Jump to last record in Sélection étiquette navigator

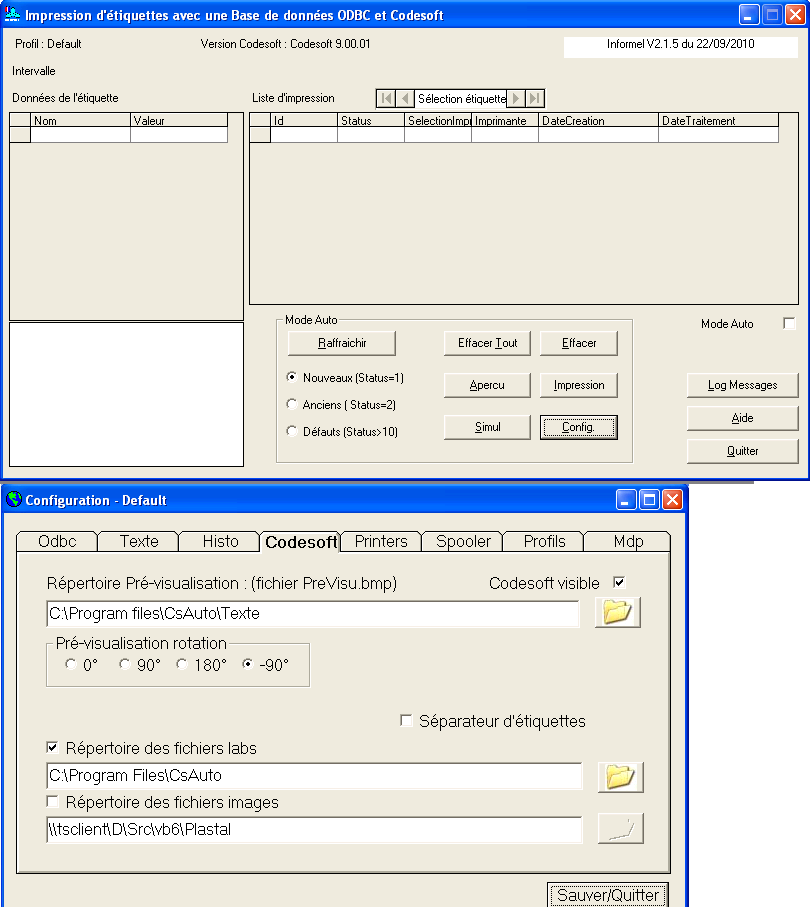535,98
